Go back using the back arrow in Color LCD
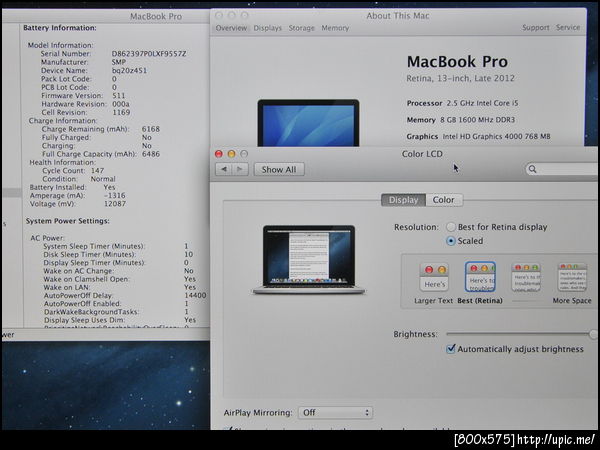This screenshot has width=600, height=450. [x=224, y=169]
